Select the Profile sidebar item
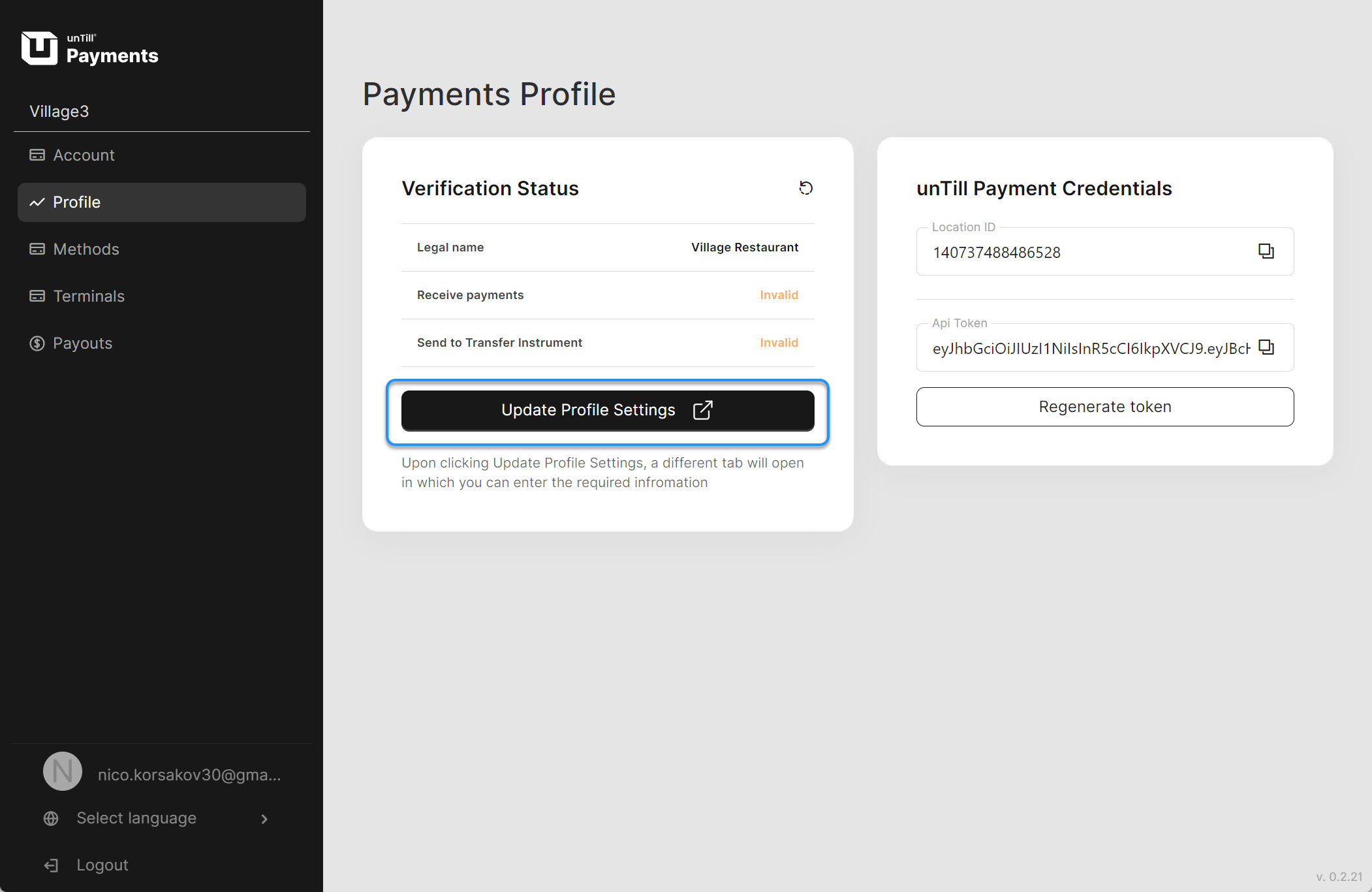Viewport: 1372px width, 892px height. pos(77,202)
